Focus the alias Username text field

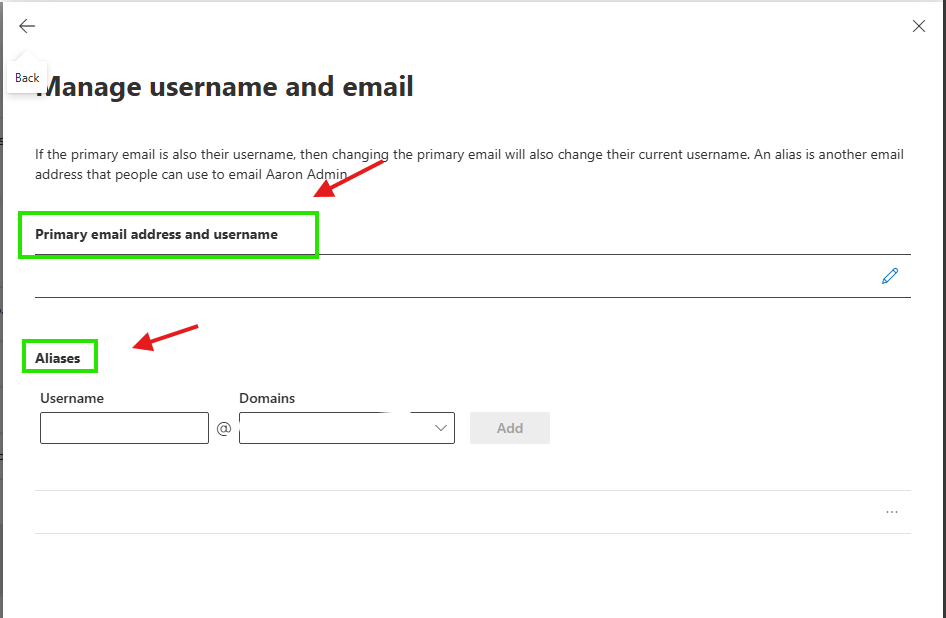pos(124,428)
